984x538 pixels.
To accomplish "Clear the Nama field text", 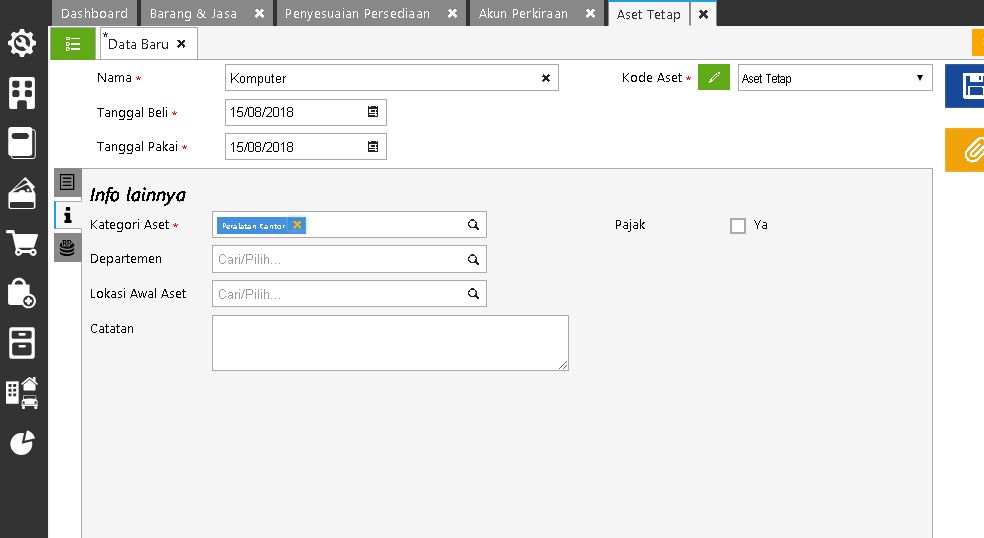I will coord(546,78).
